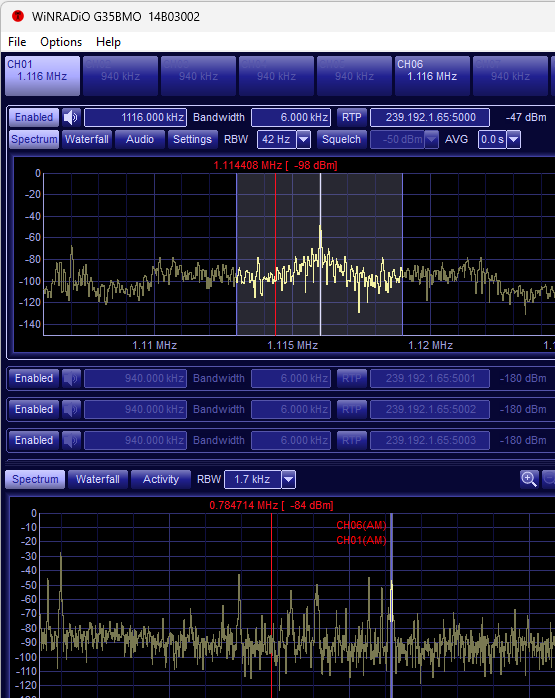Click the WiNRADiO red app icon
Viewport: 555px width, 698px height.
(x=18, y=16)
